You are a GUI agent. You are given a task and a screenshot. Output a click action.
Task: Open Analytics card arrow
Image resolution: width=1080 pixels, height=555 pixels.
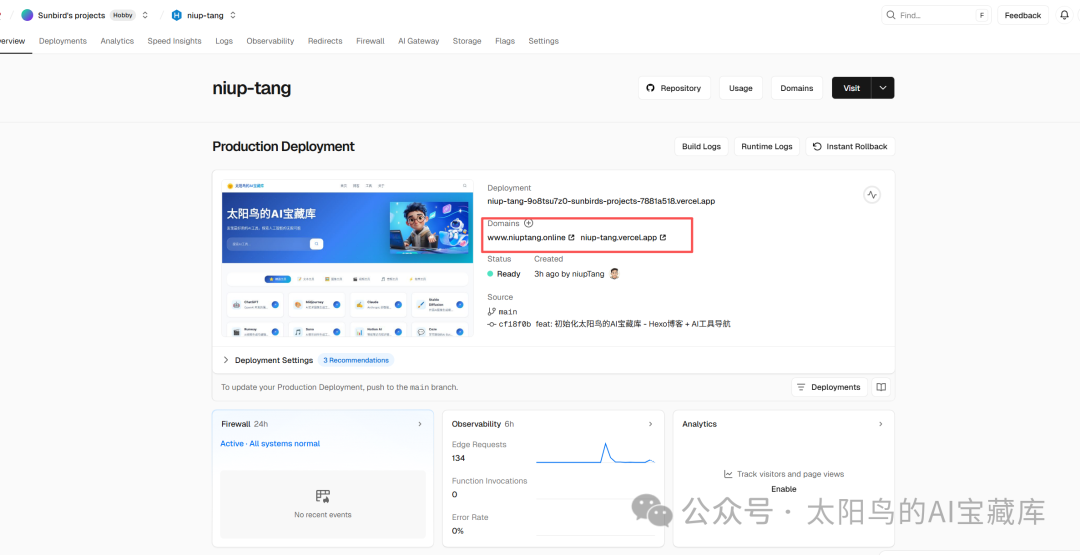tap(880, 424)
